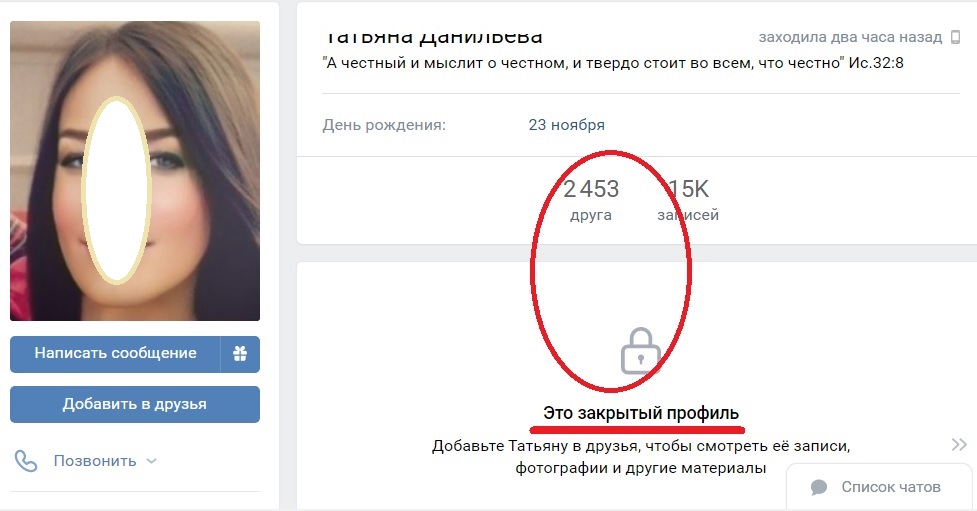Click the gray padlock icon

pyautogui.click(x=640, y=351)
